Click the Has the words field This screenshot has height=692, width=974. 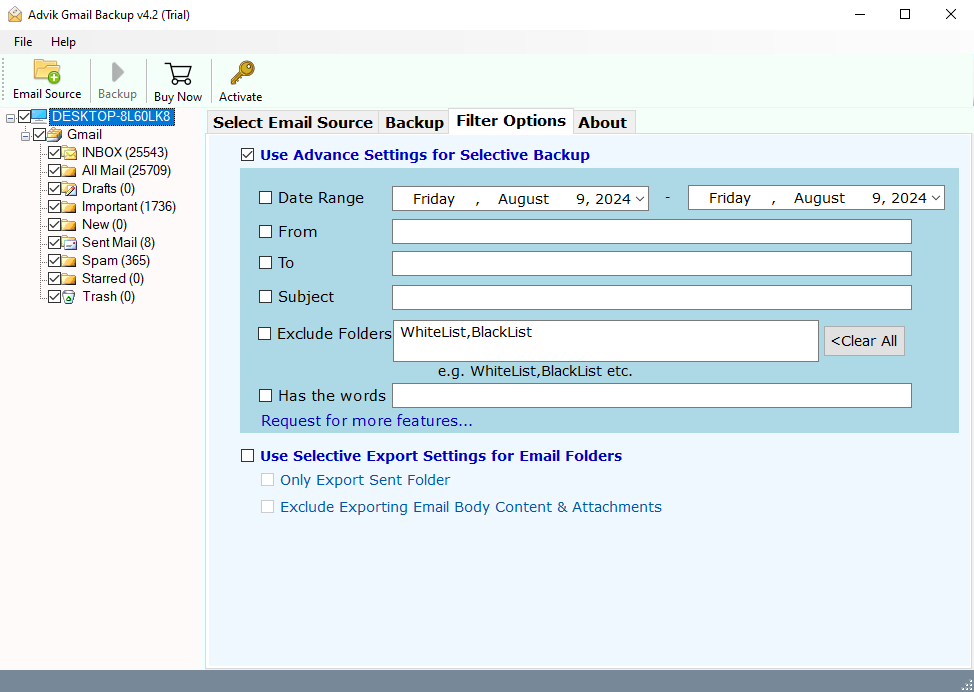click(652, 396)
